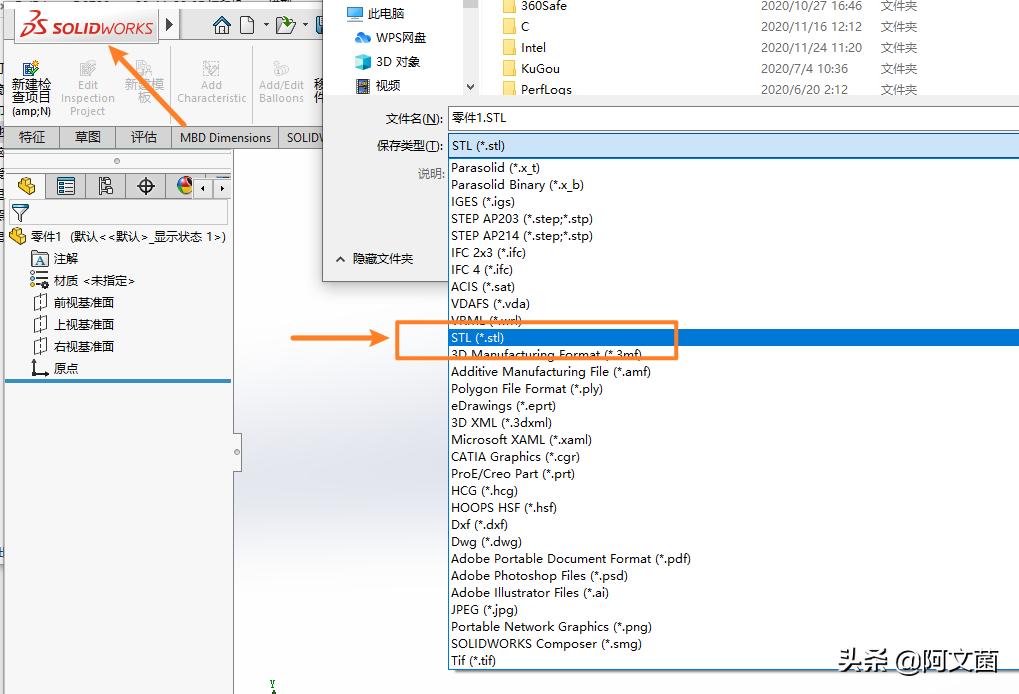Collapse folders via 隐藏文件夹
The height and width of the screenshot is (694, 1019).
[374, 259]
